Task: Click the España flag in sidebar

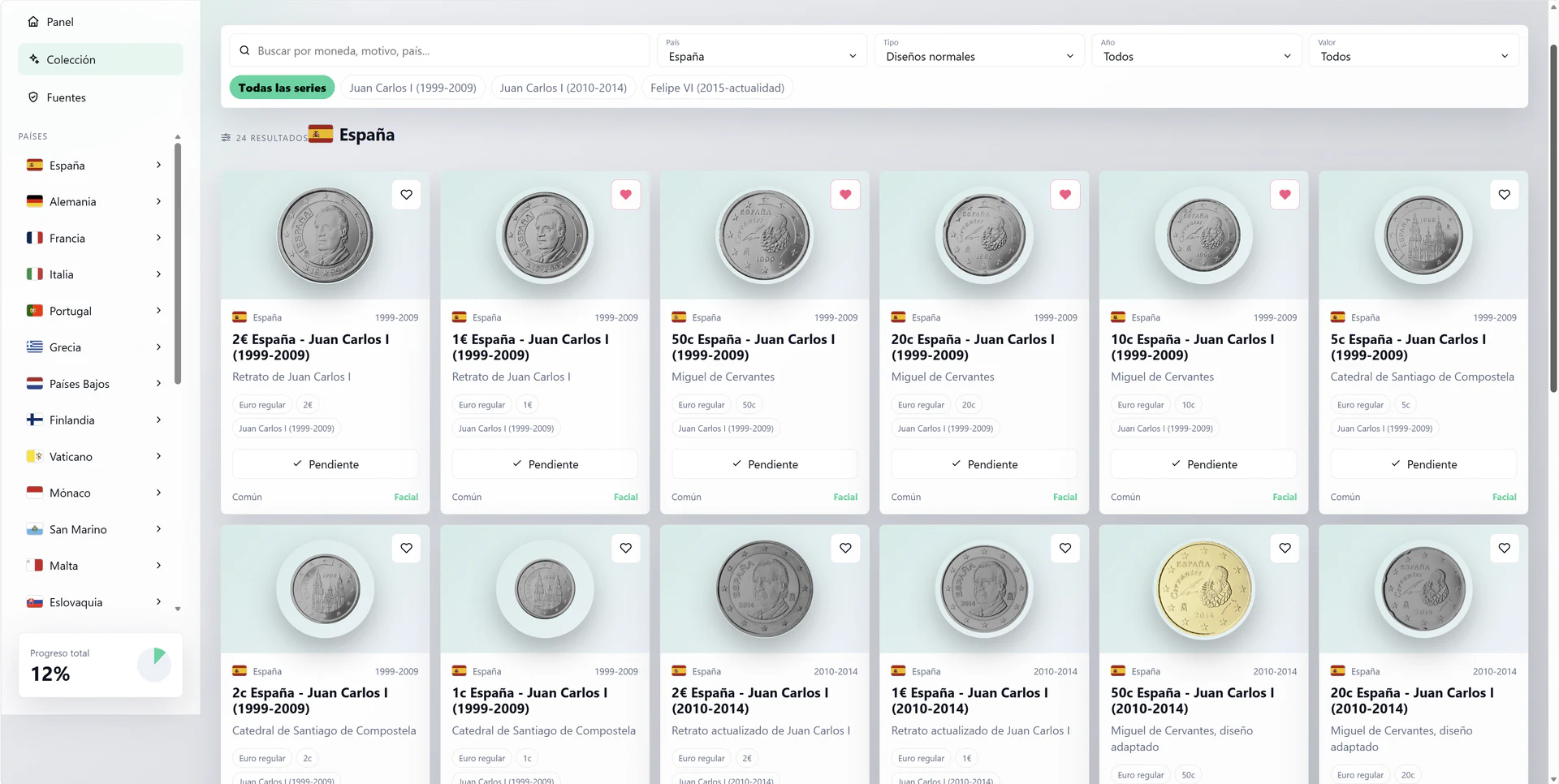Action: click(35, 165)
